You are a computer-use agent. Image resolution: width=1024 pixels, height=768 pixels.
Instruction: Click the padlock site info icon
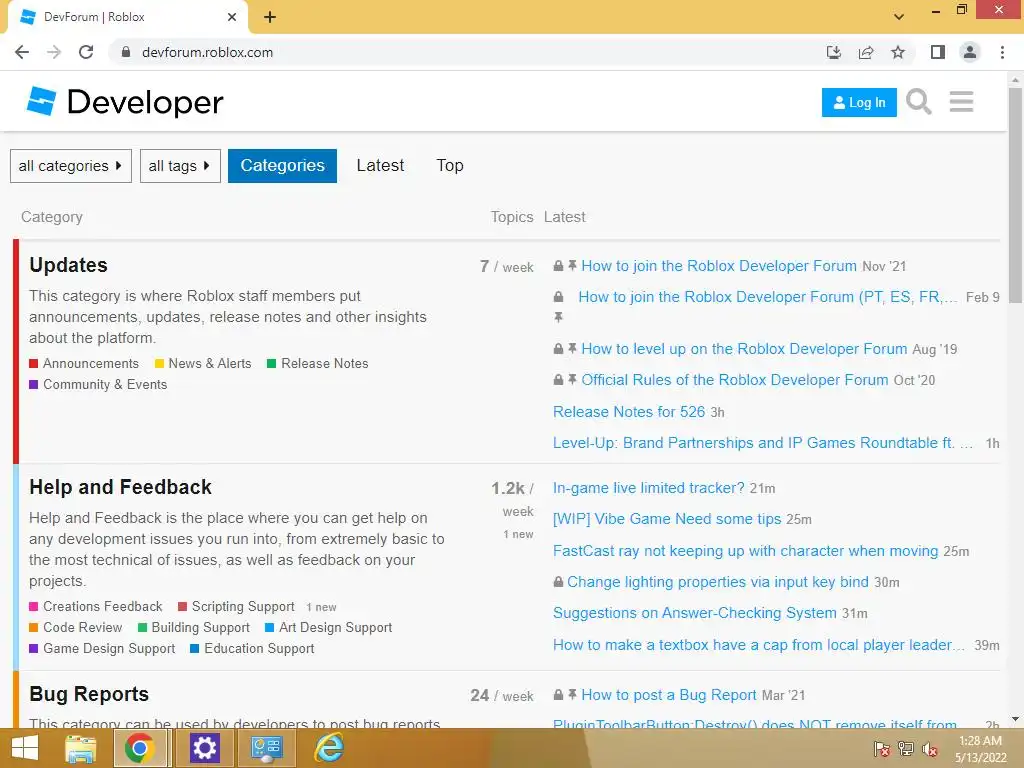tap(126, 52)
